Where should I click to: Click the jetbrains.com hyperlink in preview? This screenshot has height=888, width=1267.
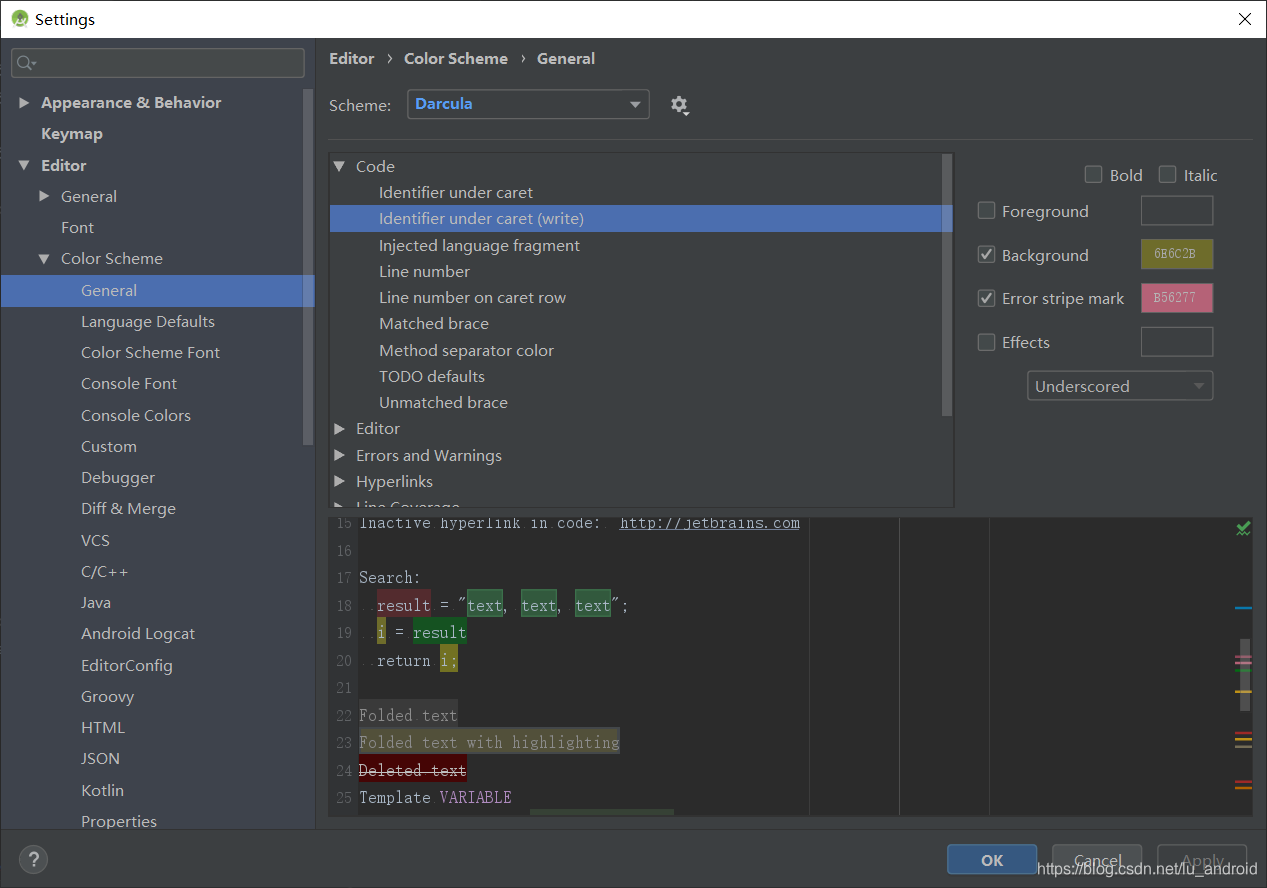pos(710,523)
